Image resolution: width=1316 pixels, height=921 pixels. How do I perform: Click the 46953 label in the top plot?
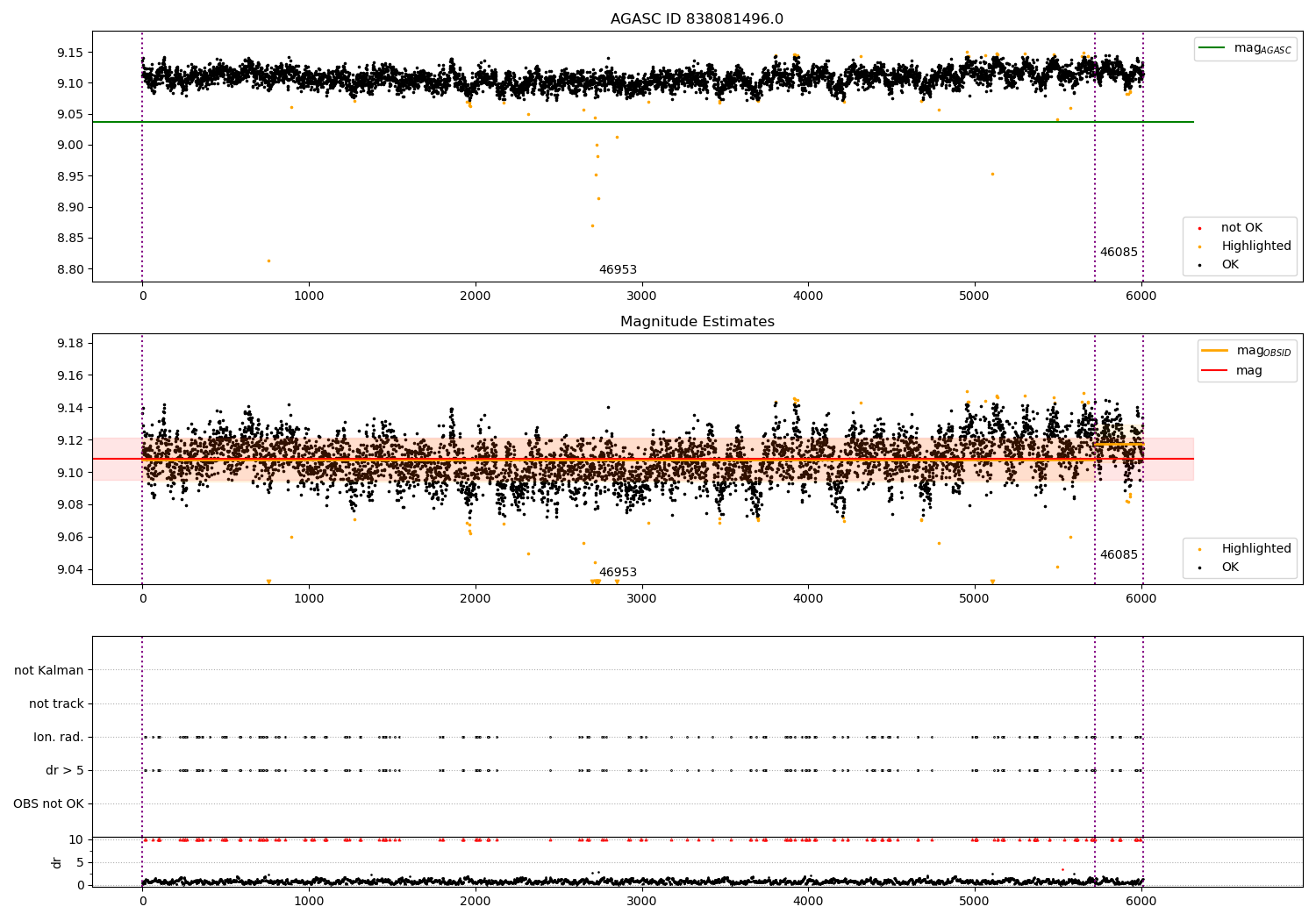(x=618, y=270)
